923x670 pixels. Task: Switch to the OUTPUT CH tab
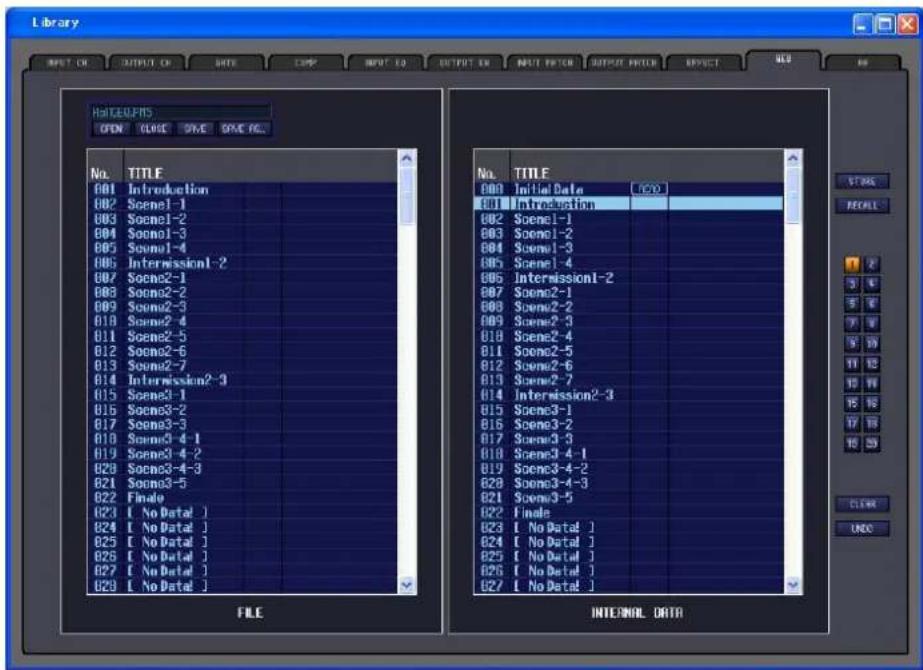147,63
